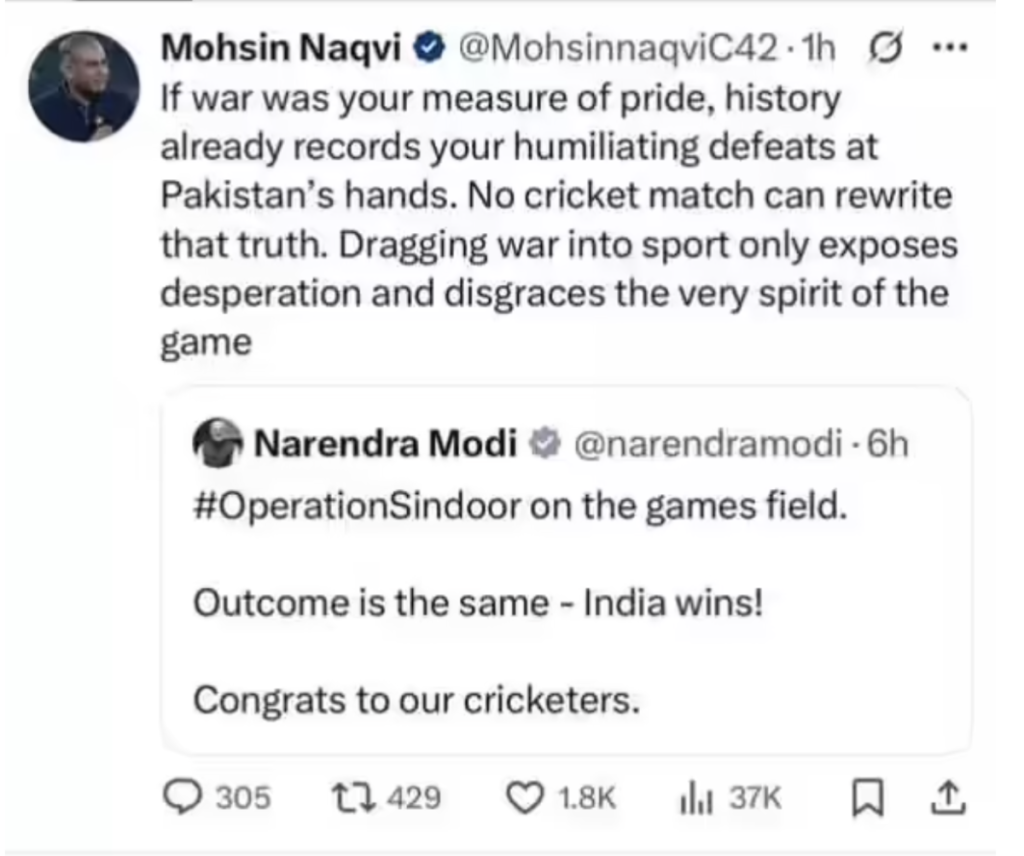This screenshot has height=856, width=1024.
Task: Open the three-dot more options menu
Action: click(x=944, y=48)
